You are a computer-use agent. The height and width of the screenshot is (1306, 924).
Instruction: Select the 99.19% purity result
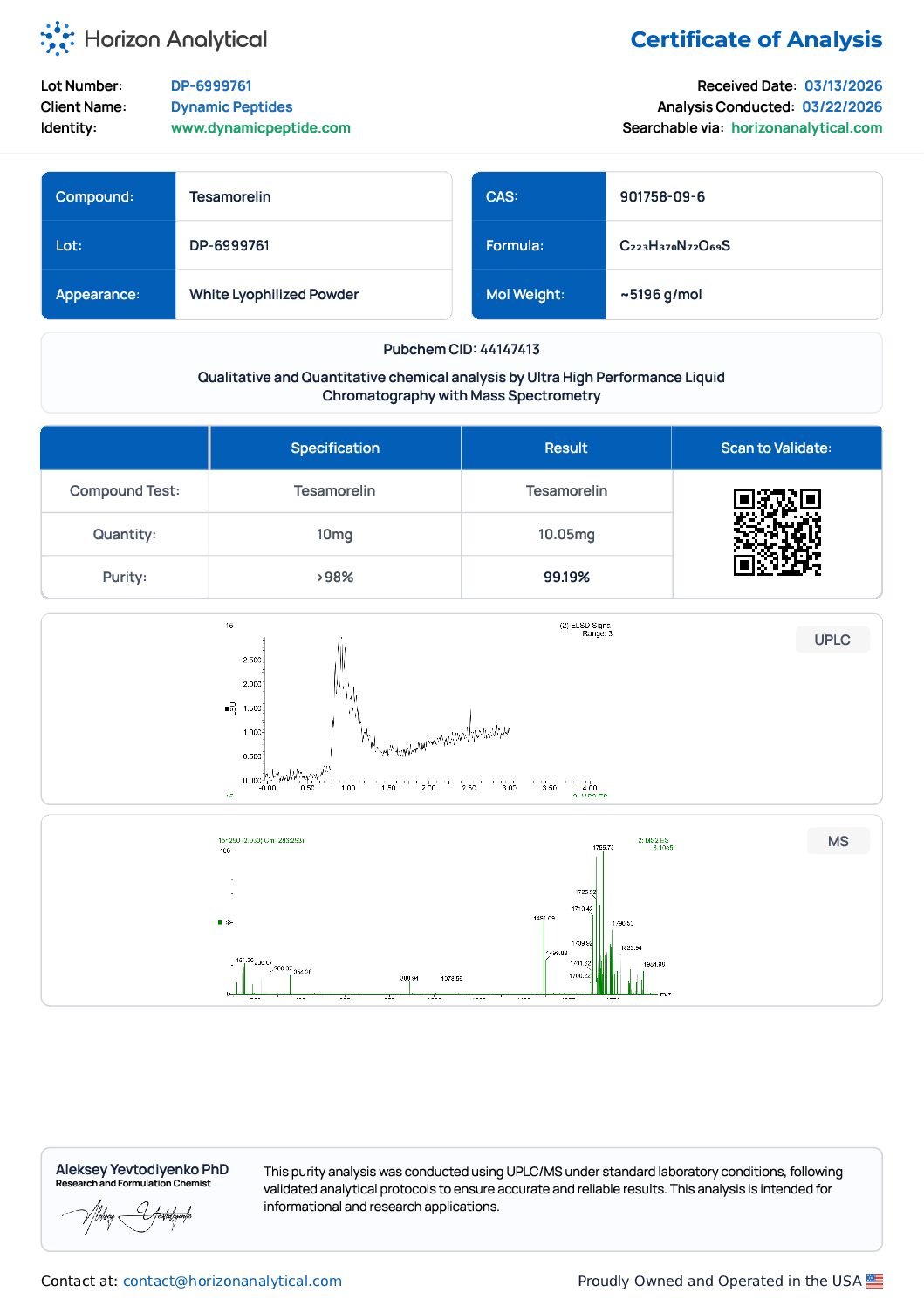pos(566,578)
